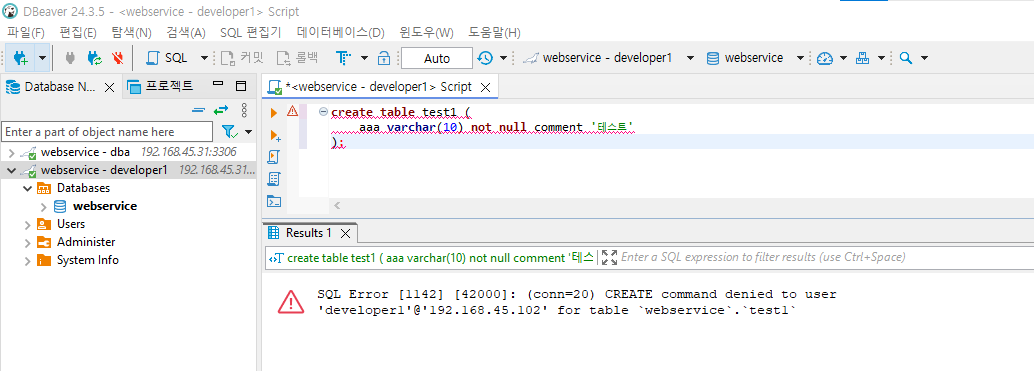This screenshot has width=1034, height=371.
Task: Expand the Users node
Action: pos(27,224)
